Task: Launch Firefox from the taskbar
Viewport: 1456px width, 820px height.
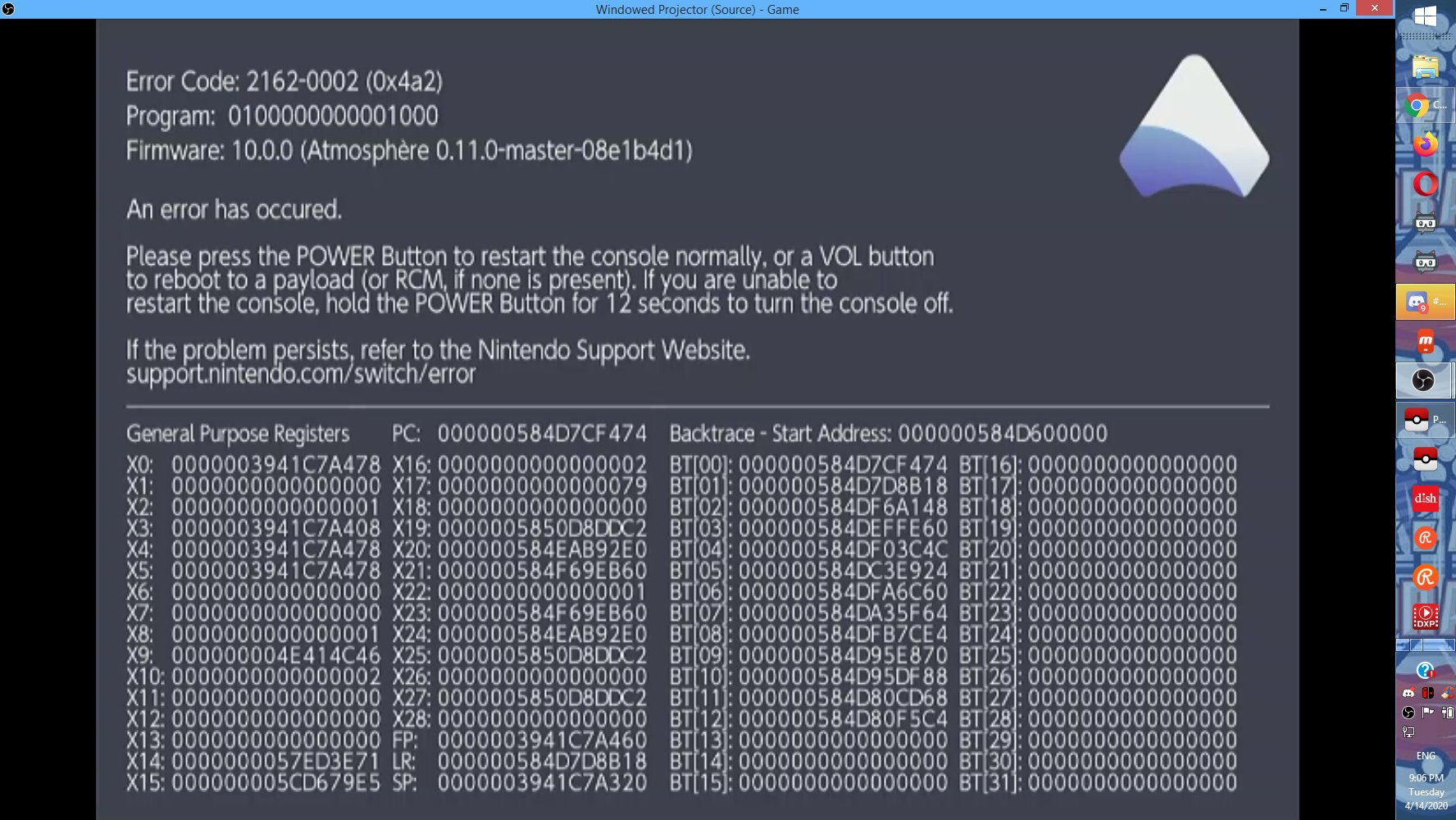Action: pyautogui.click(x=1426, y=145)
